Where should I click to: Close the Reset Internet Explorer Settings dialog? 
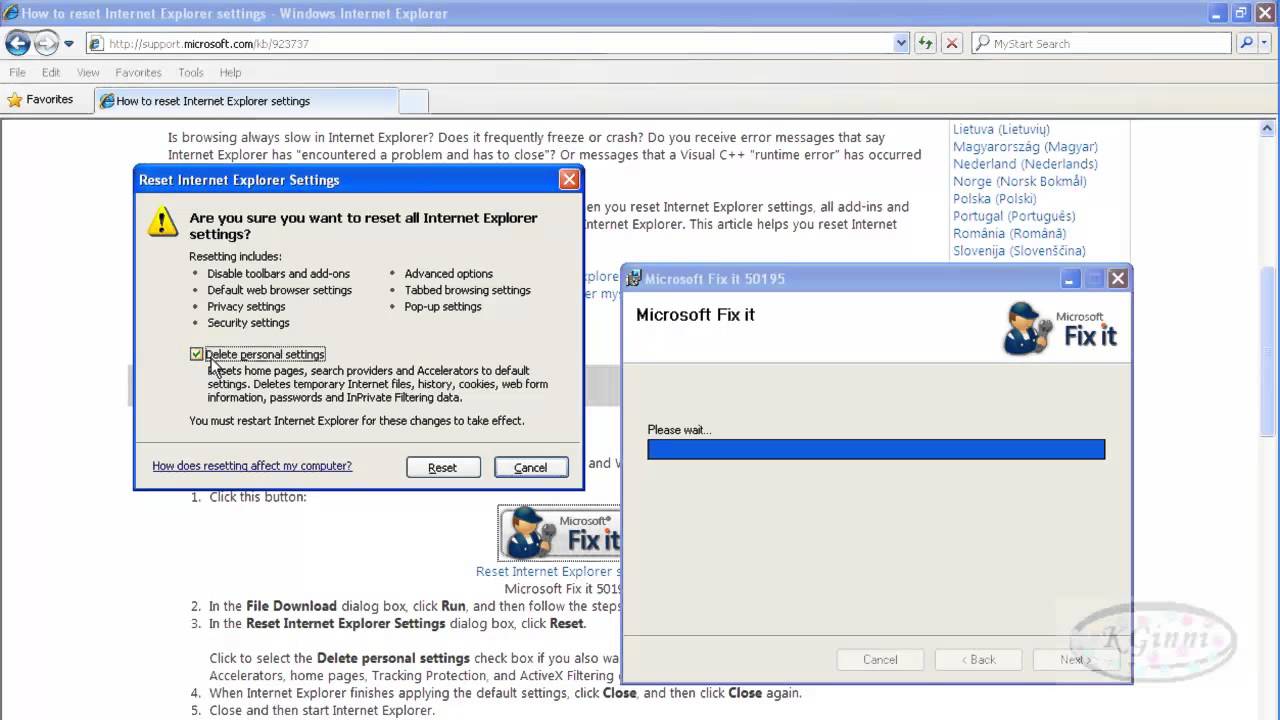click(569, 180)
